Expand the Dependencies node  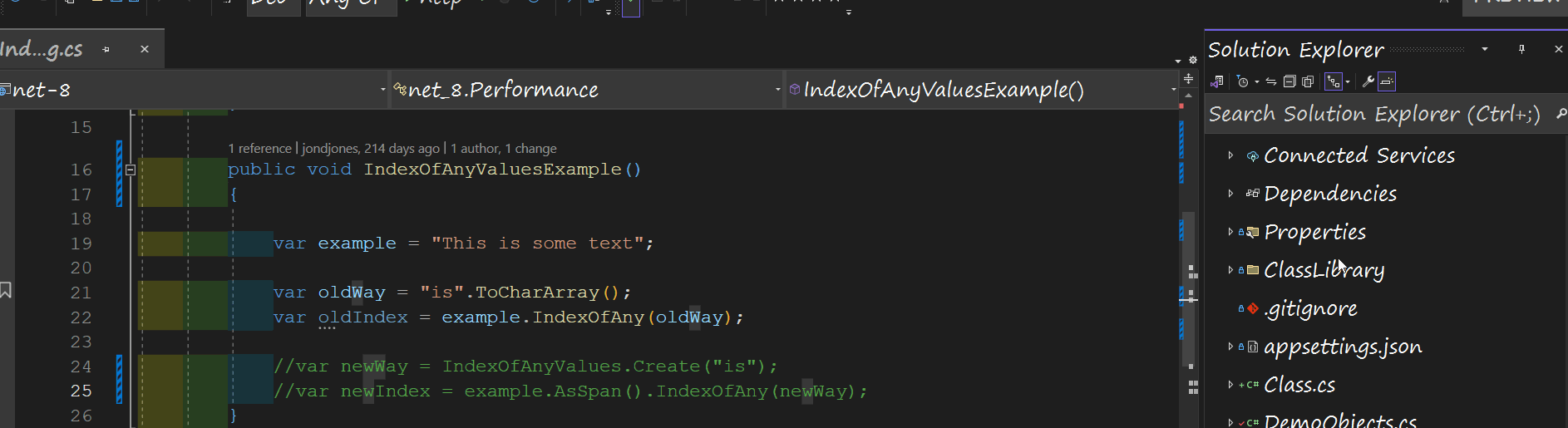[1230, 194]
